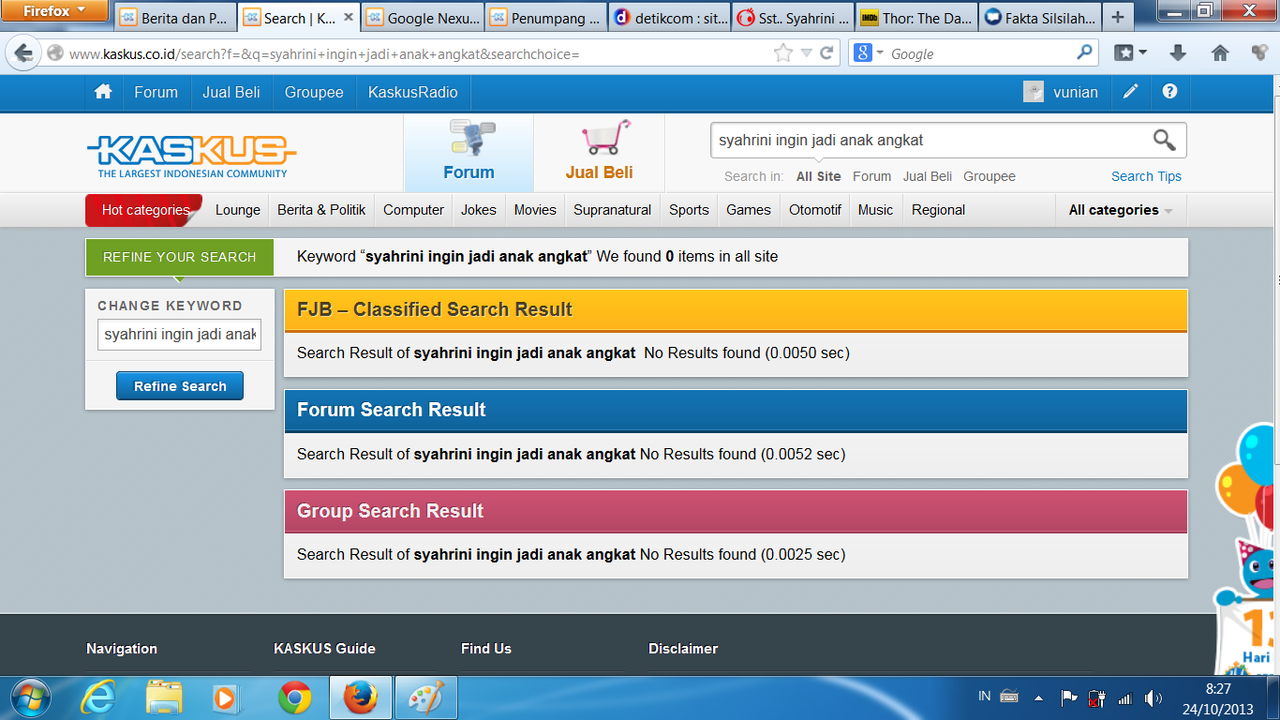This screenshot has height=720, width=1280.
Task: Click the KASKUS logo
Action: click(x=192, y=156)
